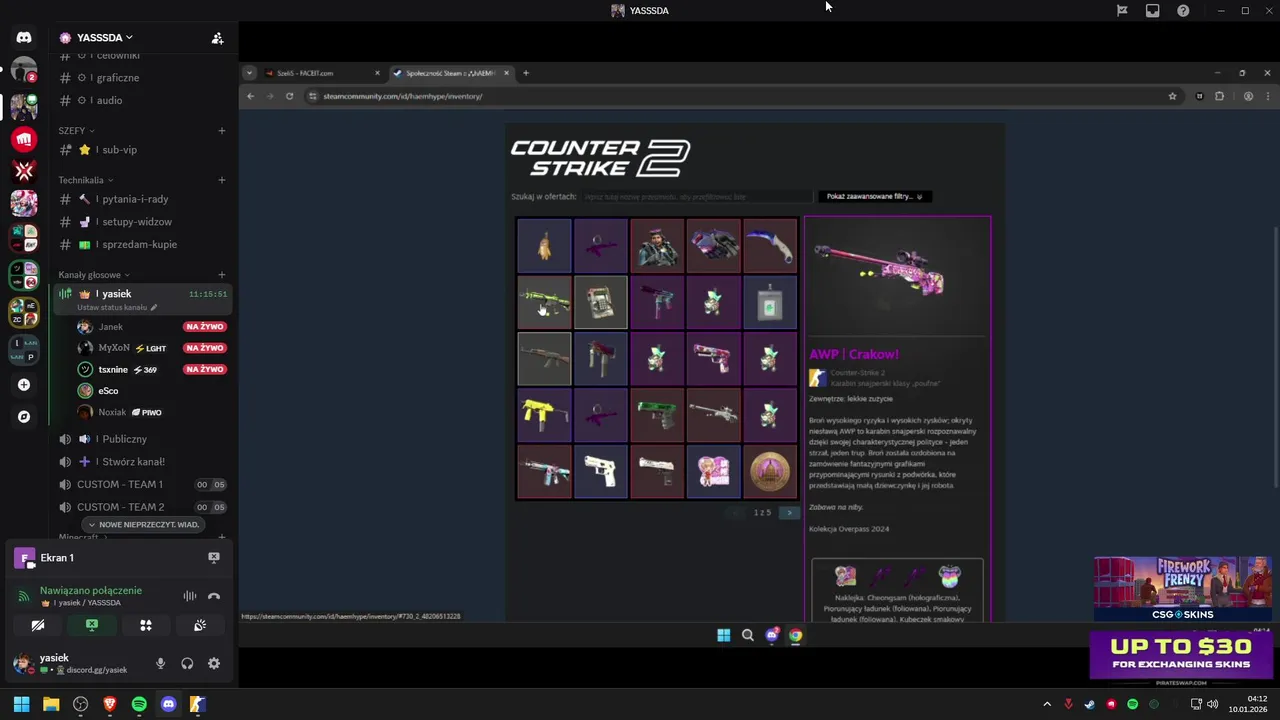
Task: Disconnect from voice channel
Action: [213, 596]
